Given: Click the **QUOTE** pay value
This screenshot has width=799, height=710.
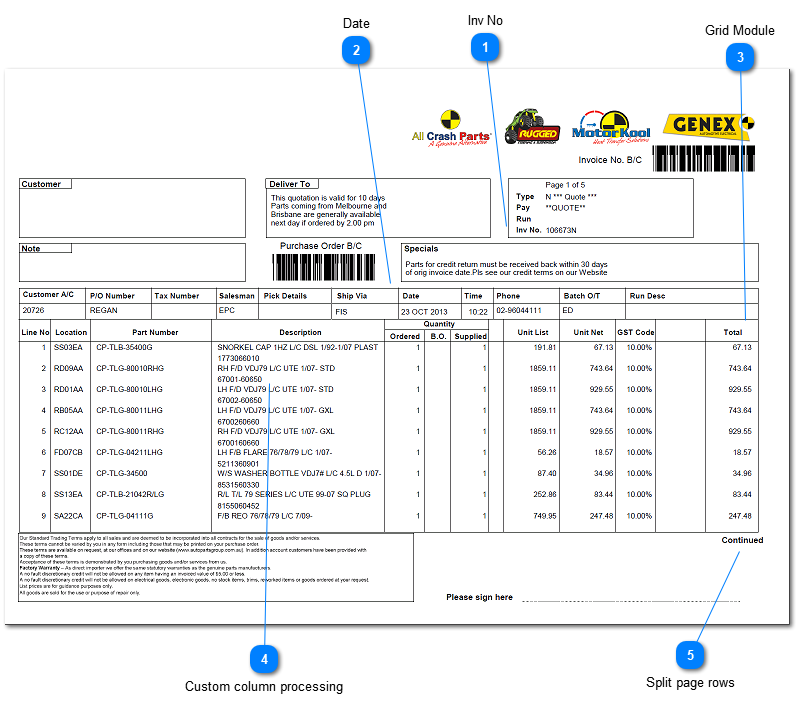Looking at the screenshot, I should (x=565, y=208).
